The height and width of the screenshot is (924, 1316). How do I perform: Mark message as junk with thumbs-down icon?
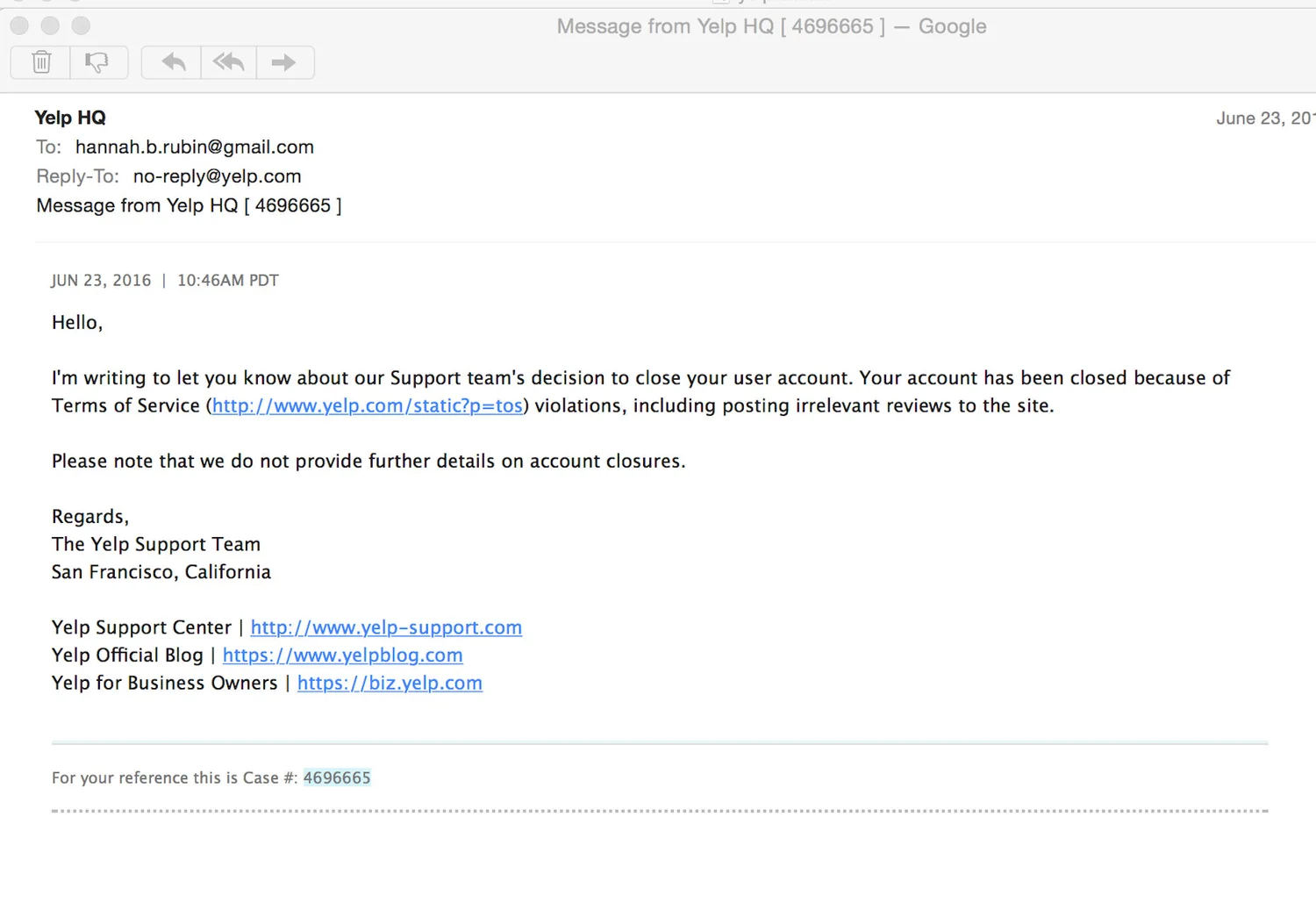pyautogui.click(x=98, y=62)
